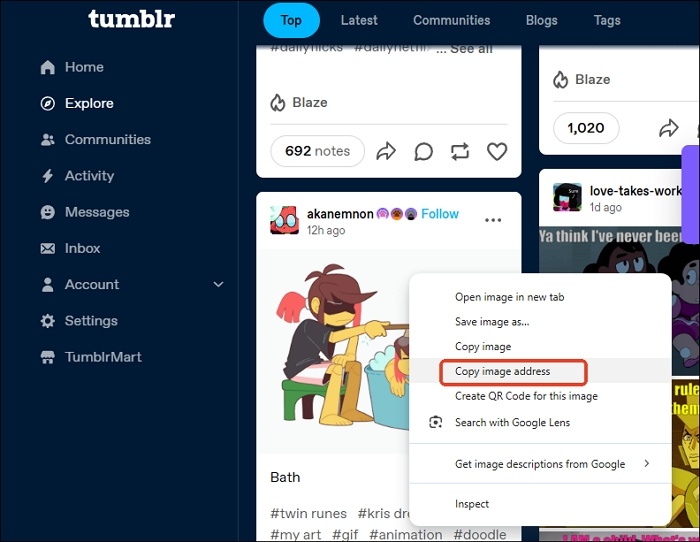Screen dimensions: 700x542
Task: Click akanemnon's avatar thumbnail
Action: [x=284, y=220]
